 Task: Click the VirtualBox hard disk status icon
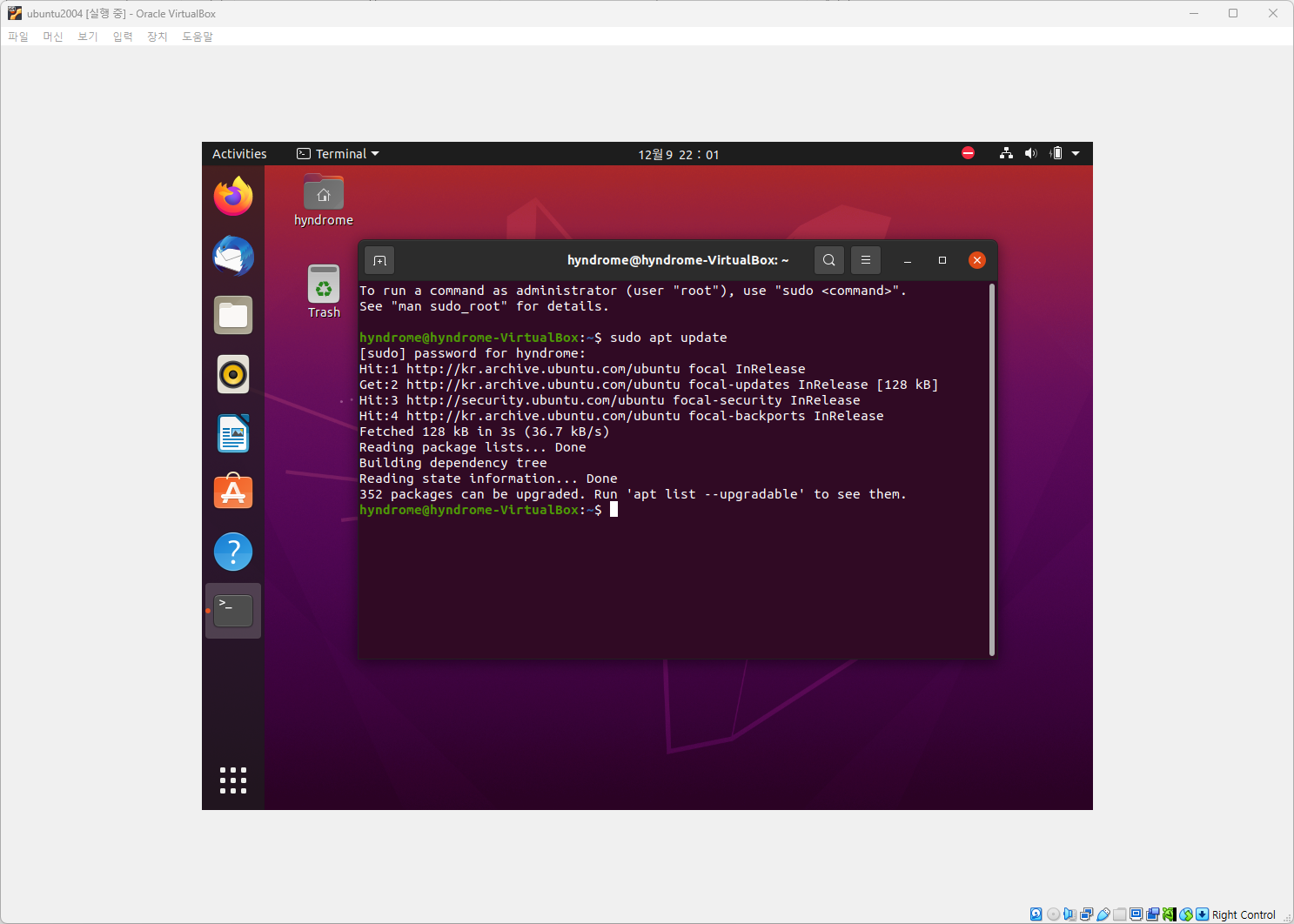click(1036, 914)
